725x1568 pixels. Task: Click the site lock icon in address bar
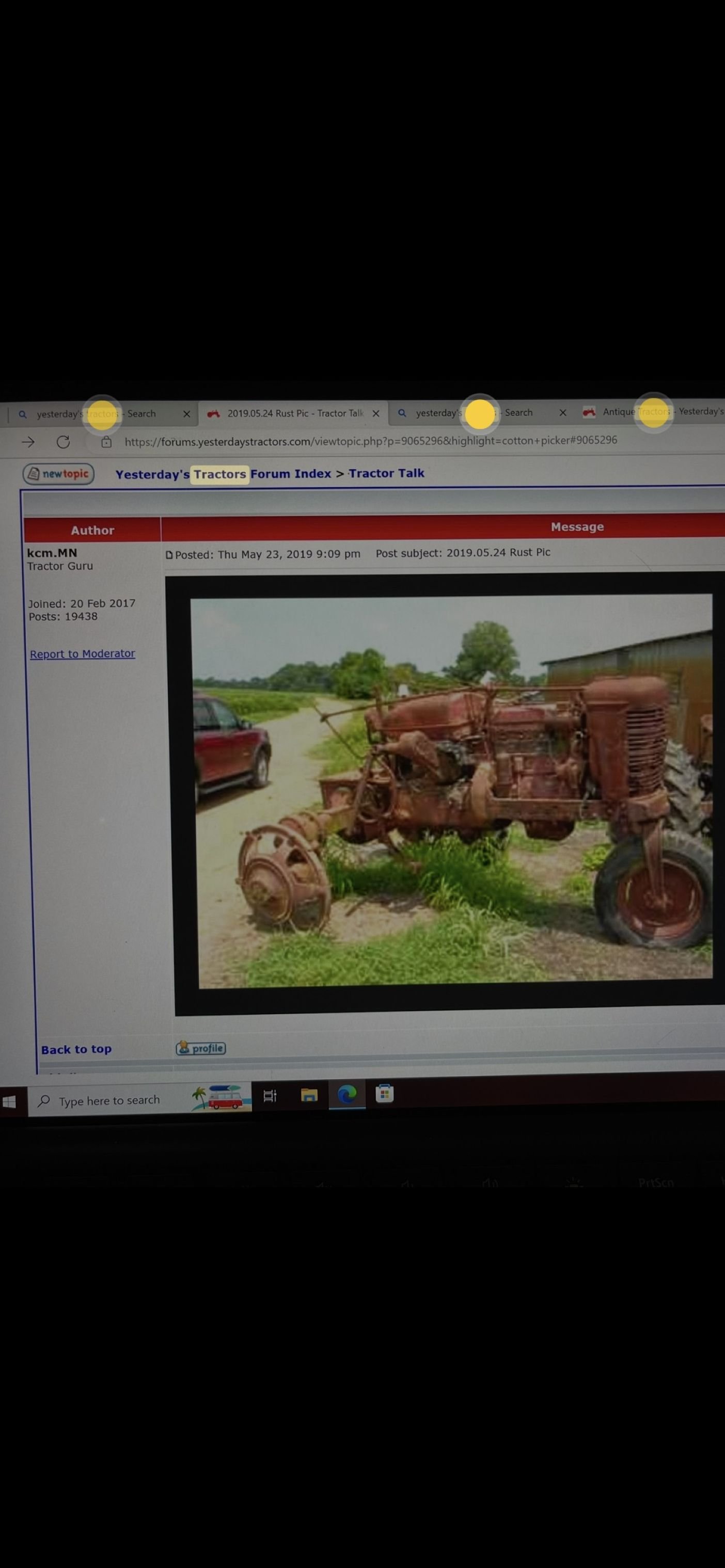tap(106, 442)
